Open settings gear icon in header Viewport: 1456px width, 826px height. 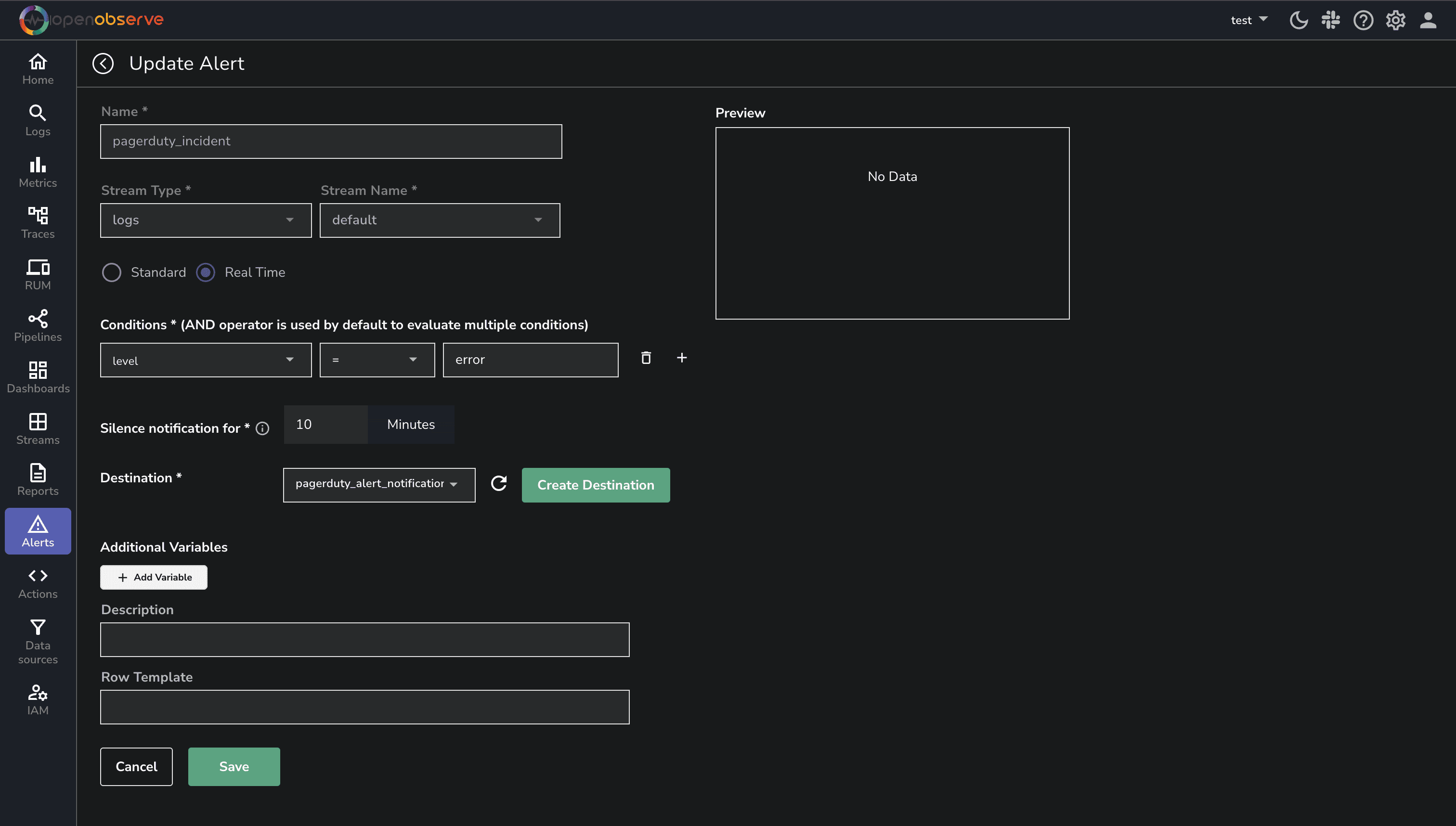click(1395, 20)
